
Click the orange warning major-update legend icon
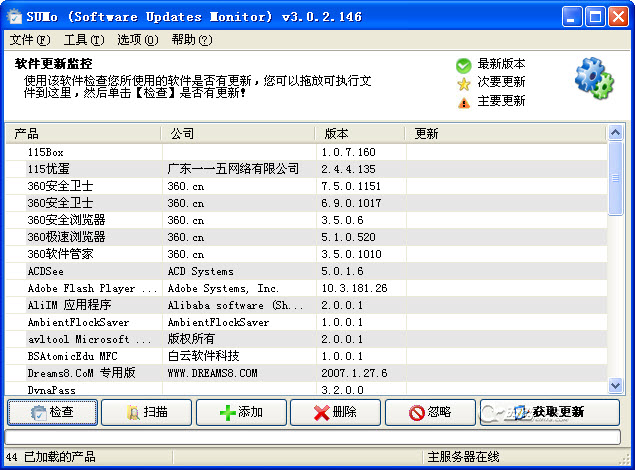coord(464,103)
